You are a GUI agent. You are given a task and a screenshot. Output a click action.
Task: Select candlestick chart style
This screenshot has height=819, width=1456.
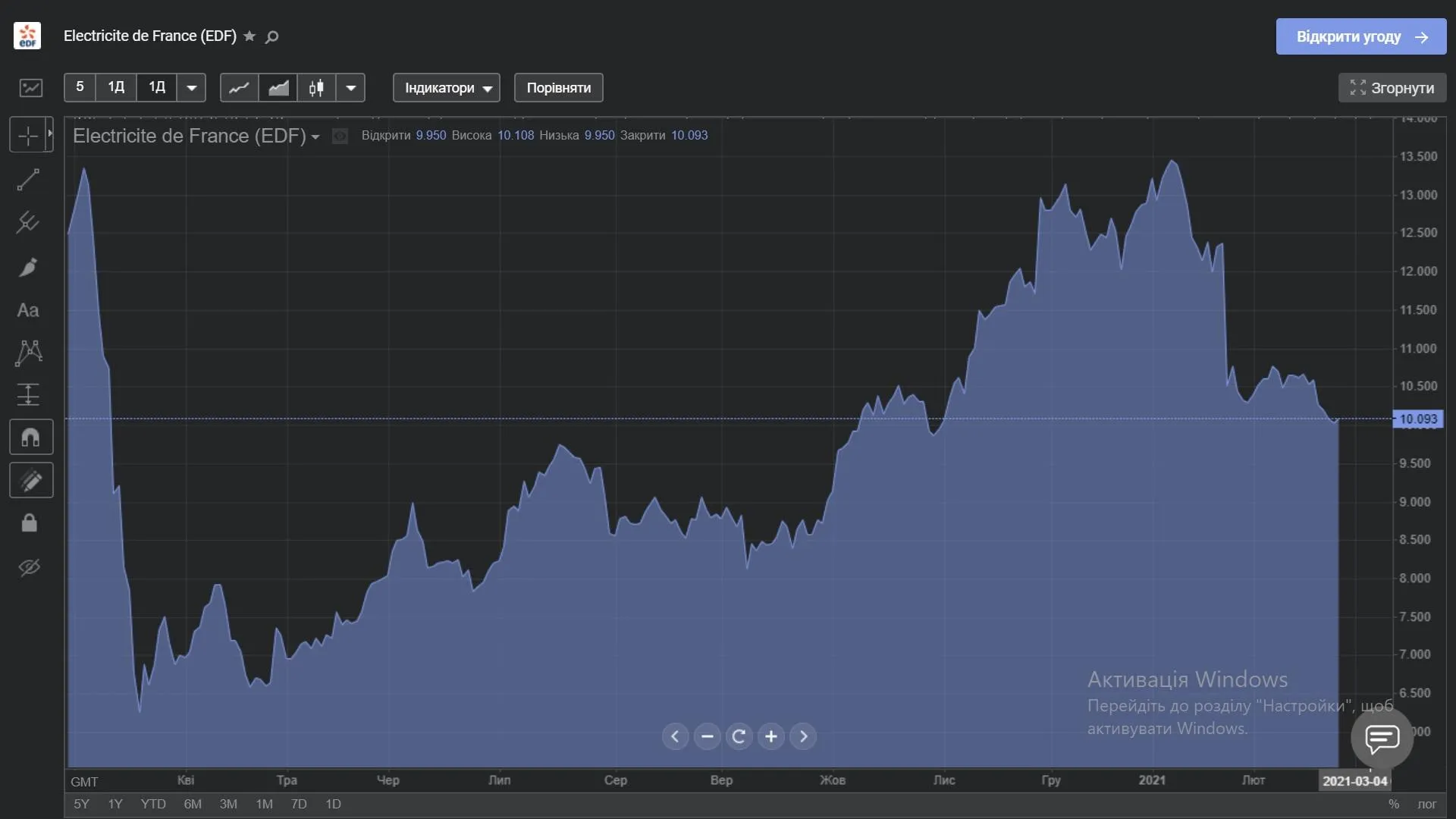[x=317, y=88]
